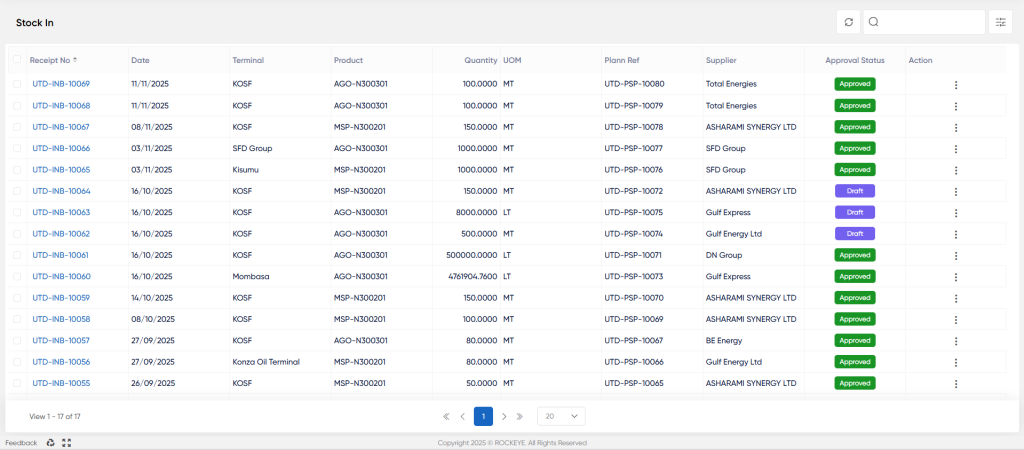Select page 1 button
1024x450 pixels.
point(483,416)
